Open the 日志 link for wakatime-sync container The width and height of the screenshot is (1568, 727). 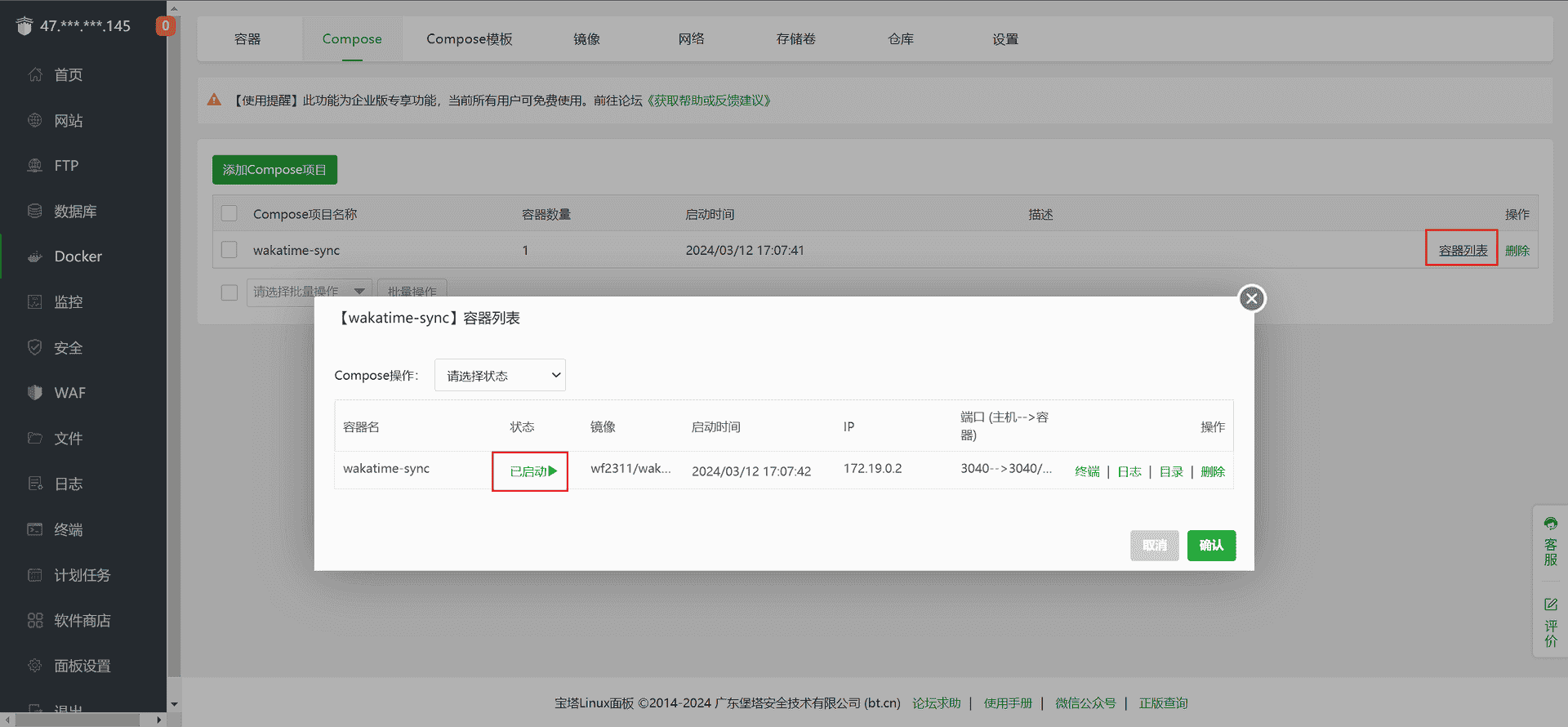point(1129,472)
